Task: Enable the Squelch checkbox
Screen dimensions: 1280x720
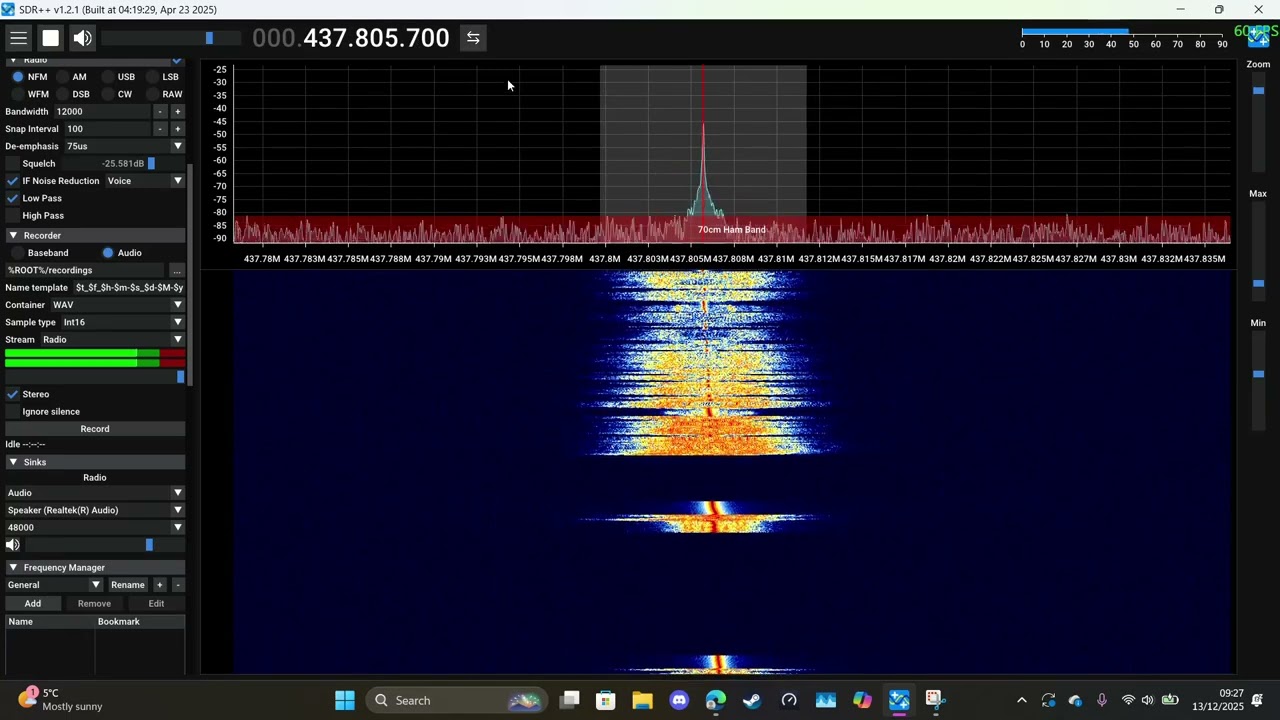Action: [13, 164]
